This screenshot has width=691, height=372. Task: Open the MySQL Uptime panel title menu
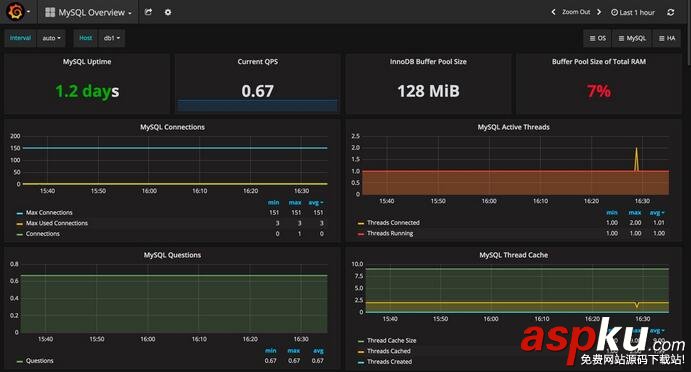[87, 62]
